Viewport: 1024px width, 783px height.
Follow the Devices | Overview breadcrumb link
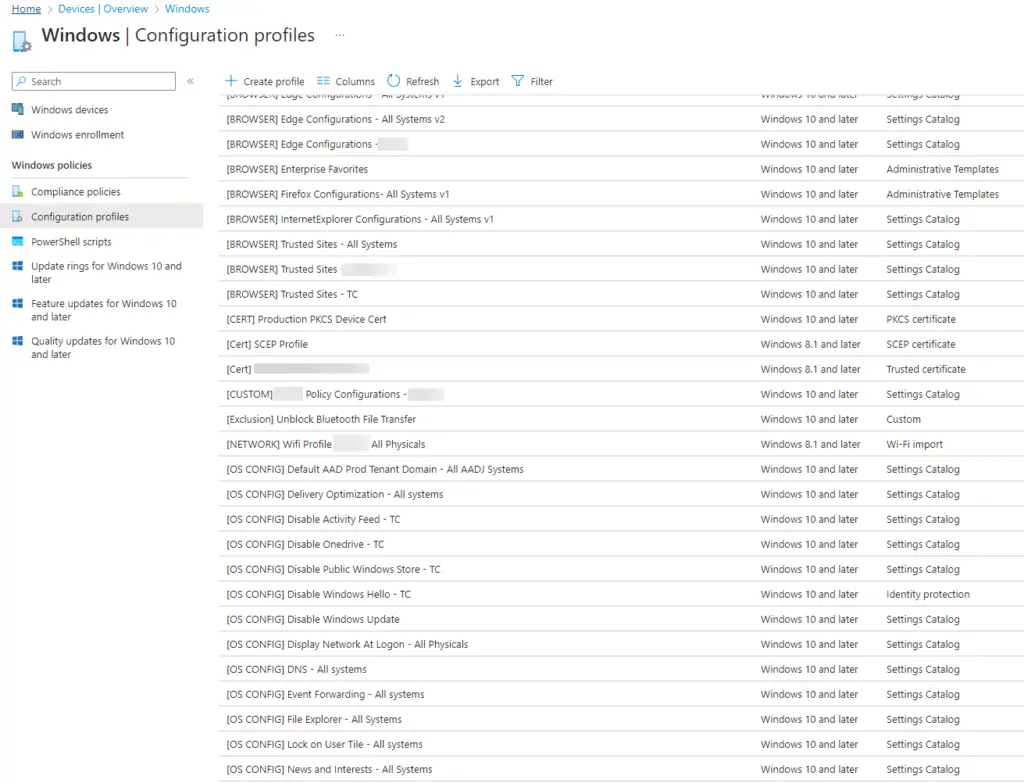(x=103, y=8)
